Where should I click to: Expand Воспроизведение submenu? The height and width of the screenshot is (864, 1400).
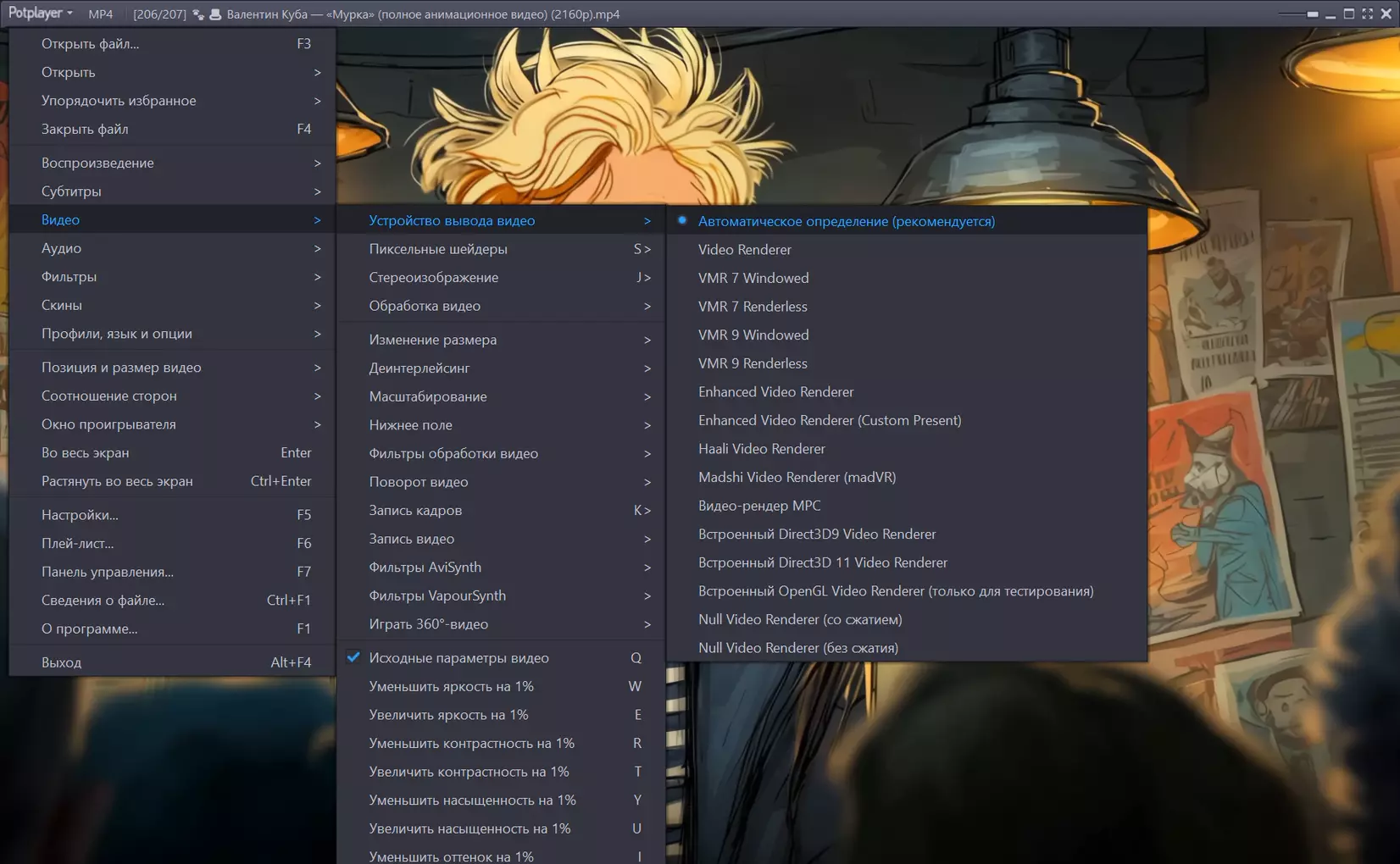click(172, 163)
